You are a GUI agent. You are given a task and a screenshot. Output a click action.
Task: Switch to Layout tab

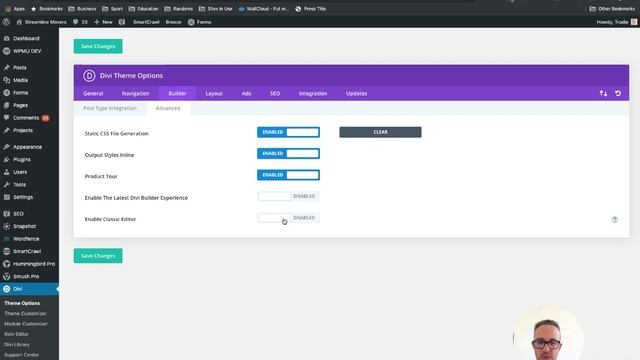pyautogui.click(x=214, y=93)
